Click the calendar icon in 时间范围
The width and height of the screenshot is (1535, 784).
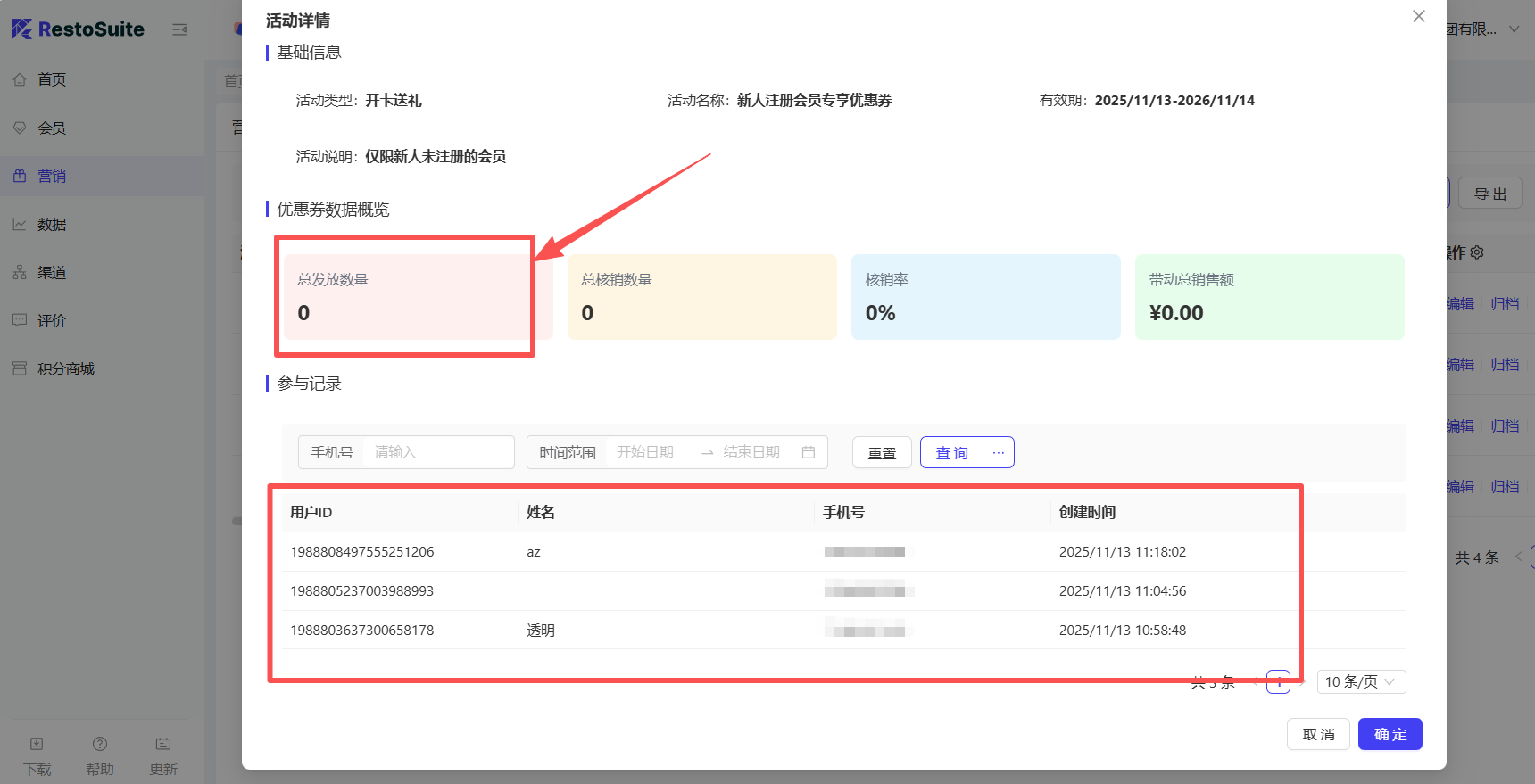tap(809, 452)
